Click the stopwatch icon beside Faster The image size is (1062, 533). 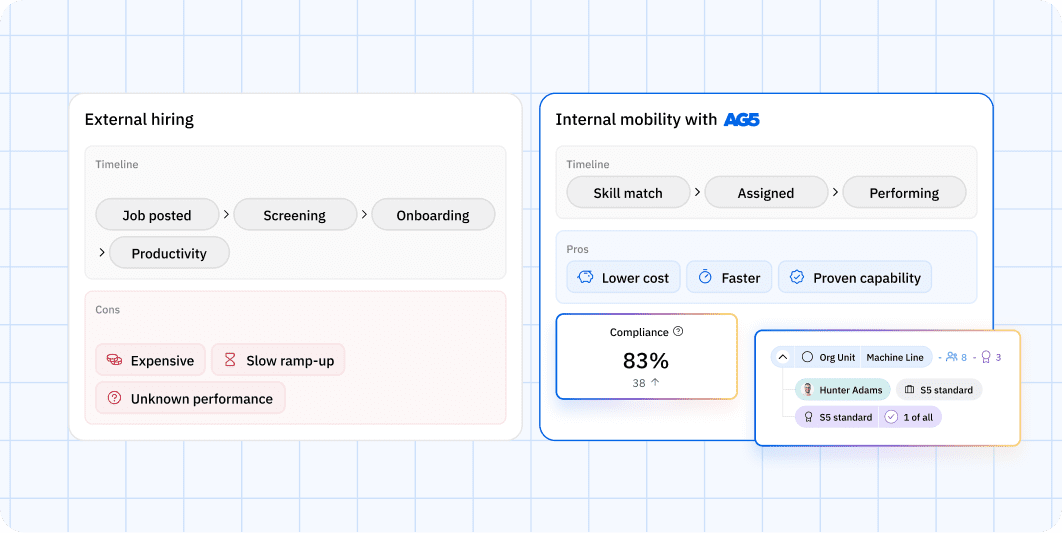705,278
